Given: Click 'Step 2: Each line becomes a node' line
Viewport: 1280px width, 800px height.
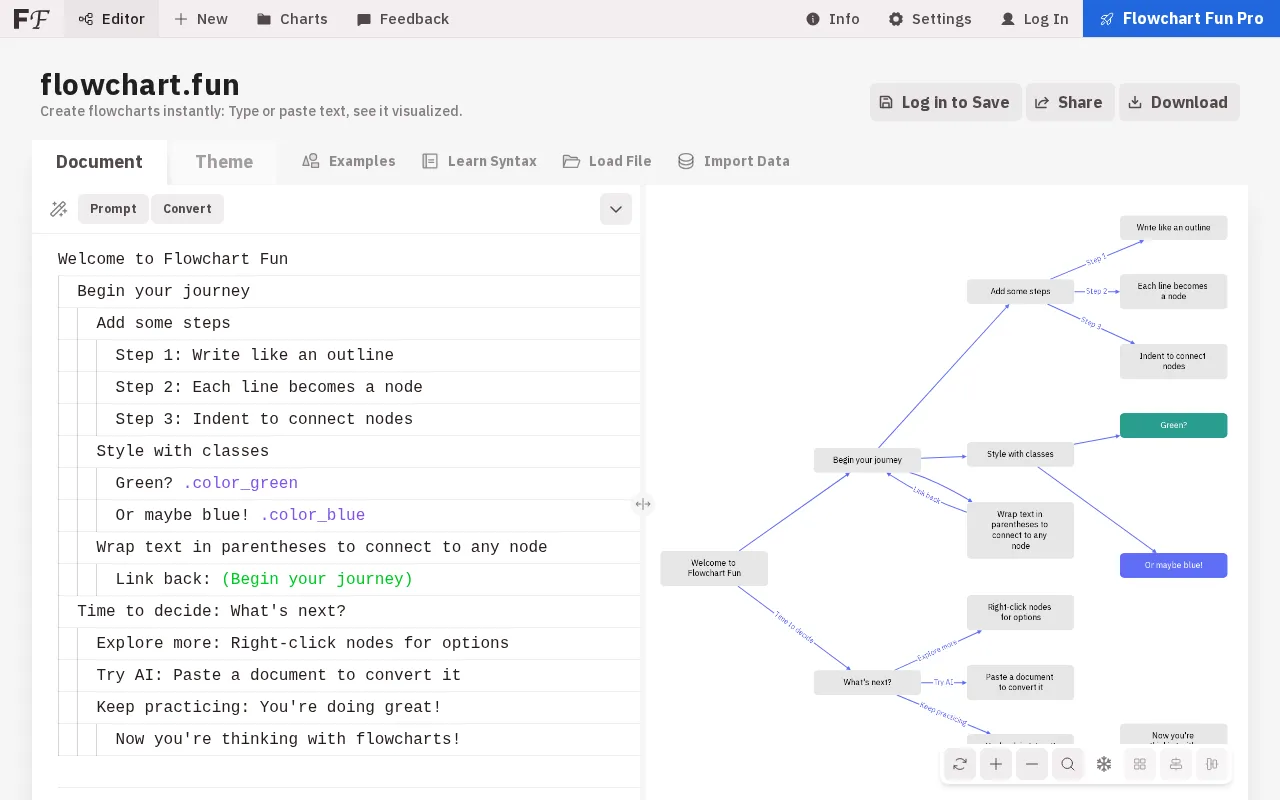Looking at the screenshot, I should click(269, 387).
